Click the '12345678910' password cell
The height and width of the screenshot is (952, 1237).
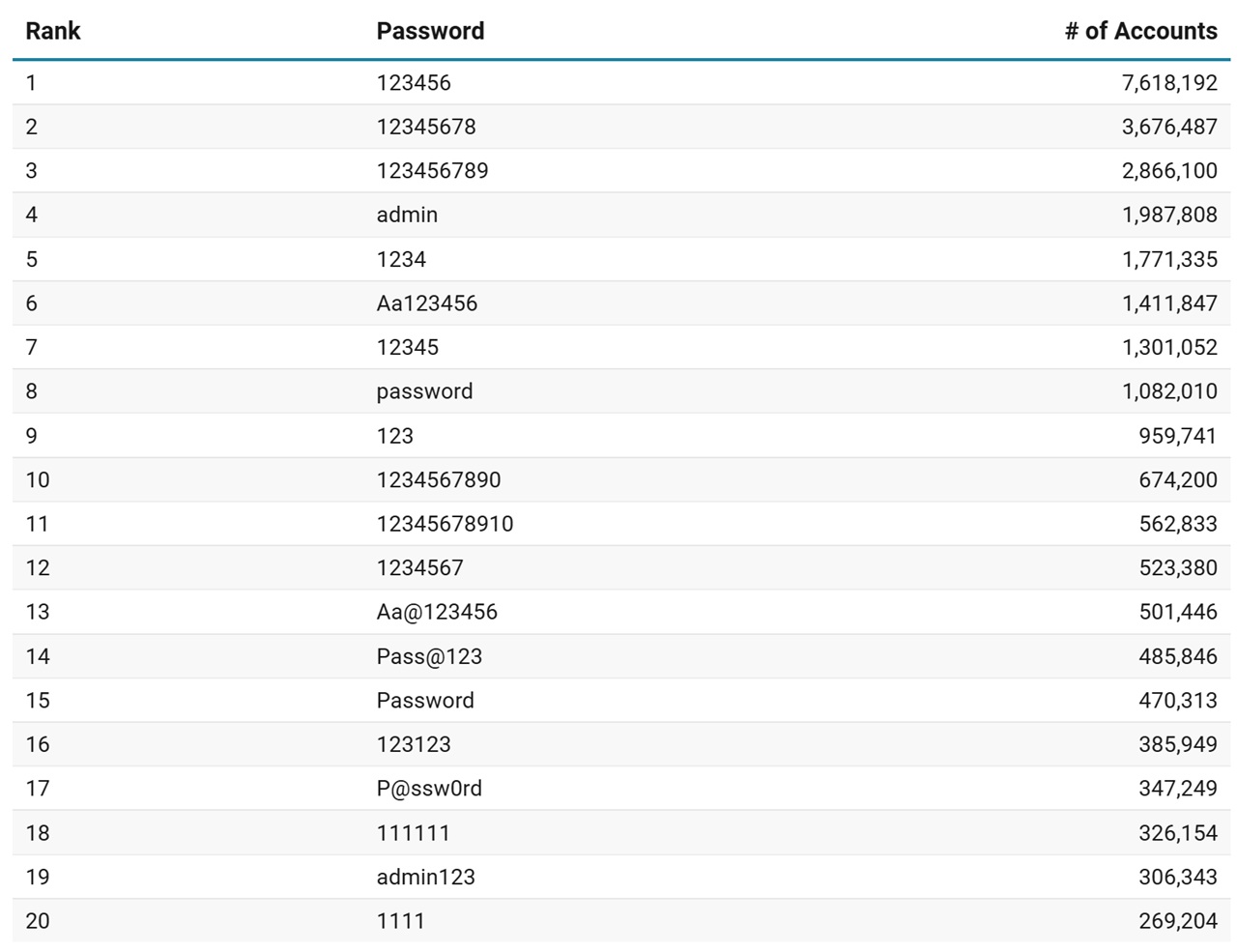(445, 524)
